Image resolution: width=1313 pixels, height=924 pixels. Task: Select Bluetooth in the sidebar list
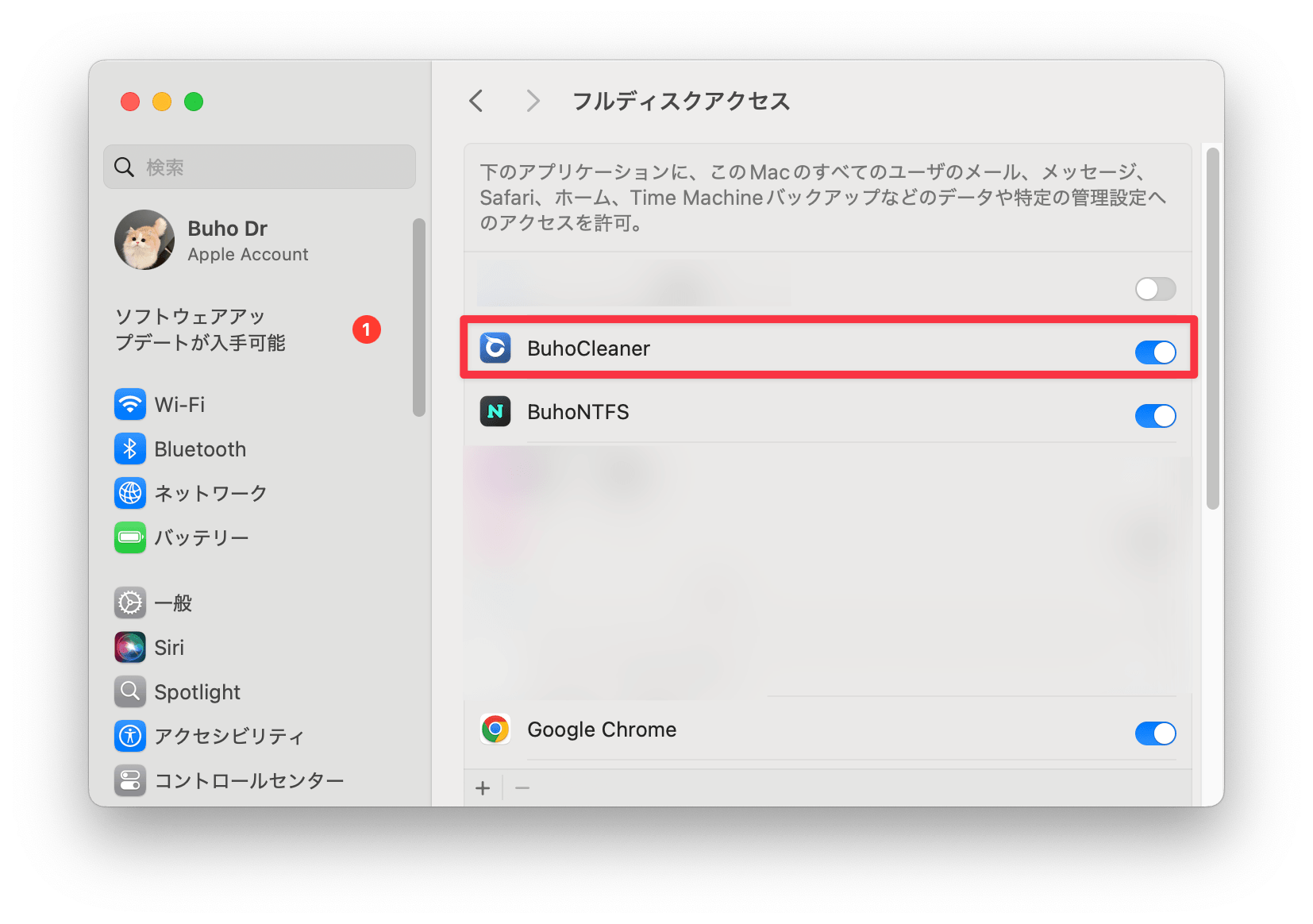(x=200, y=449)
